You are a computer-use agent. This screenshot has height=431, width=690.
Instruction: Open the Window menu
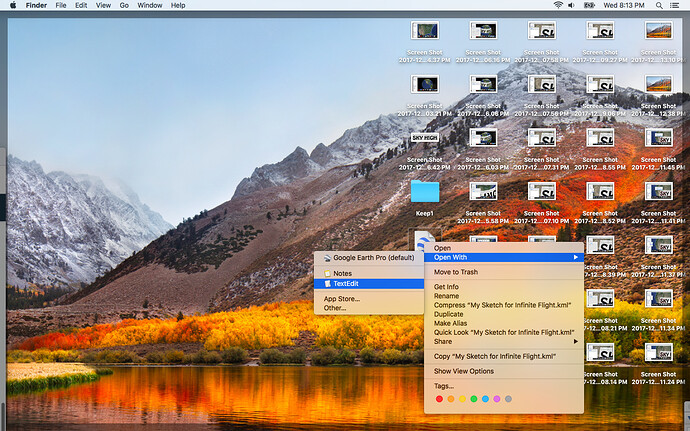(150, 5)
